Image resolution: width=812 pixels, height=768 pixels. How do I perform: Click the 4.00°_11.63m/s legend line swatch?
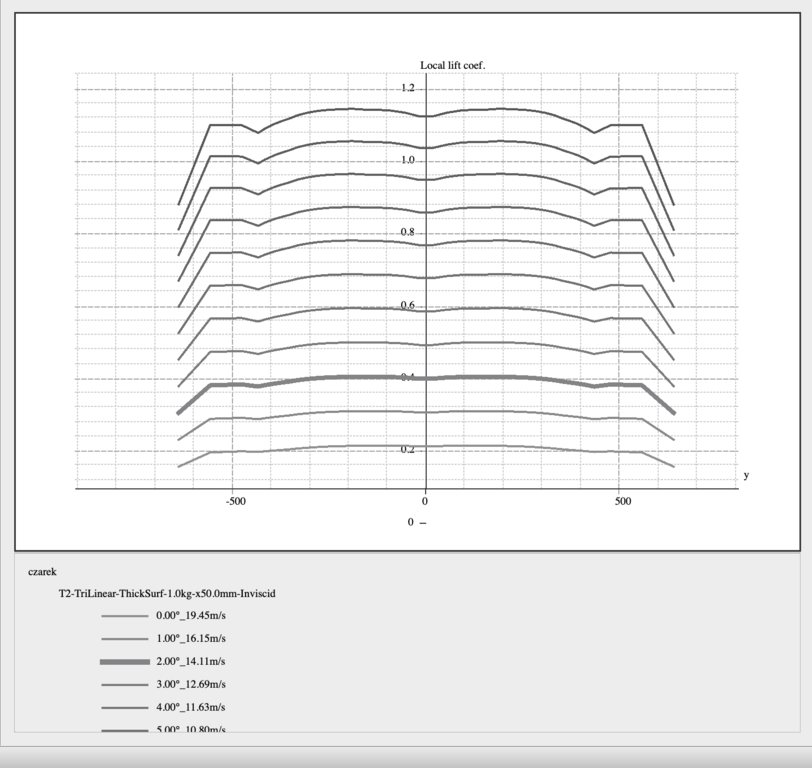tap(124, 708)
